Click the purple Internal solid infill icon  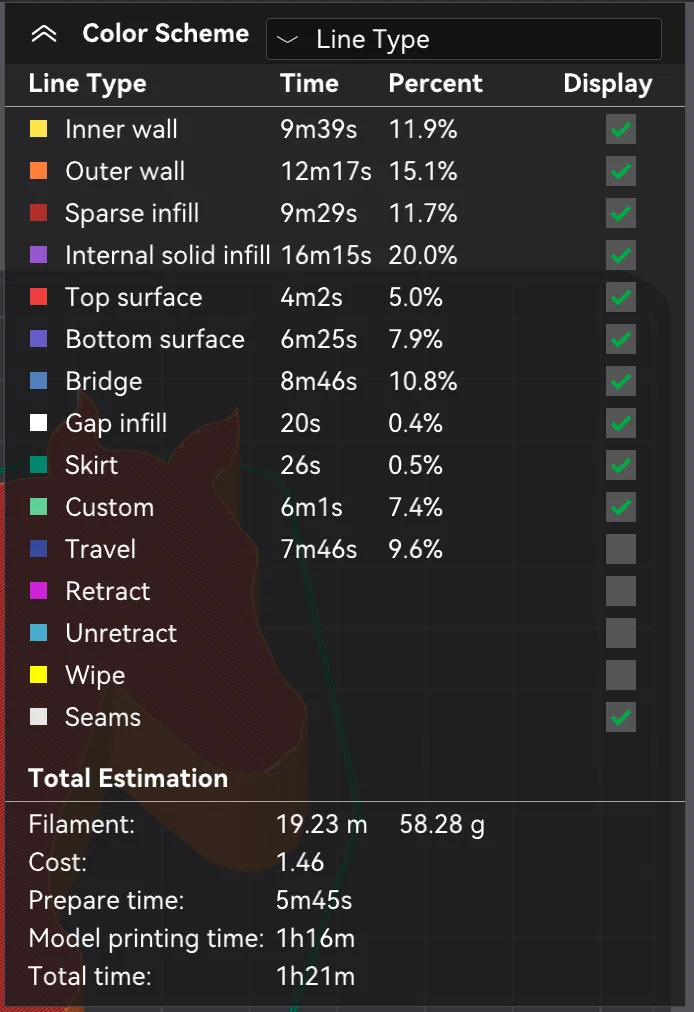[39, 255]
